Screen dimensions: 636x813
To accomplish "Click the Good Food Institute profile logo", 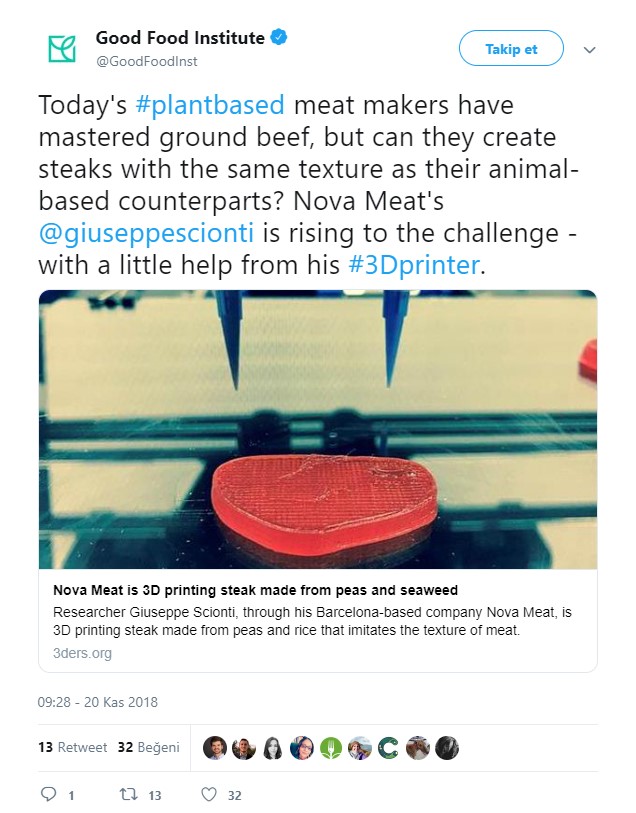I will [x=62, y=48].
